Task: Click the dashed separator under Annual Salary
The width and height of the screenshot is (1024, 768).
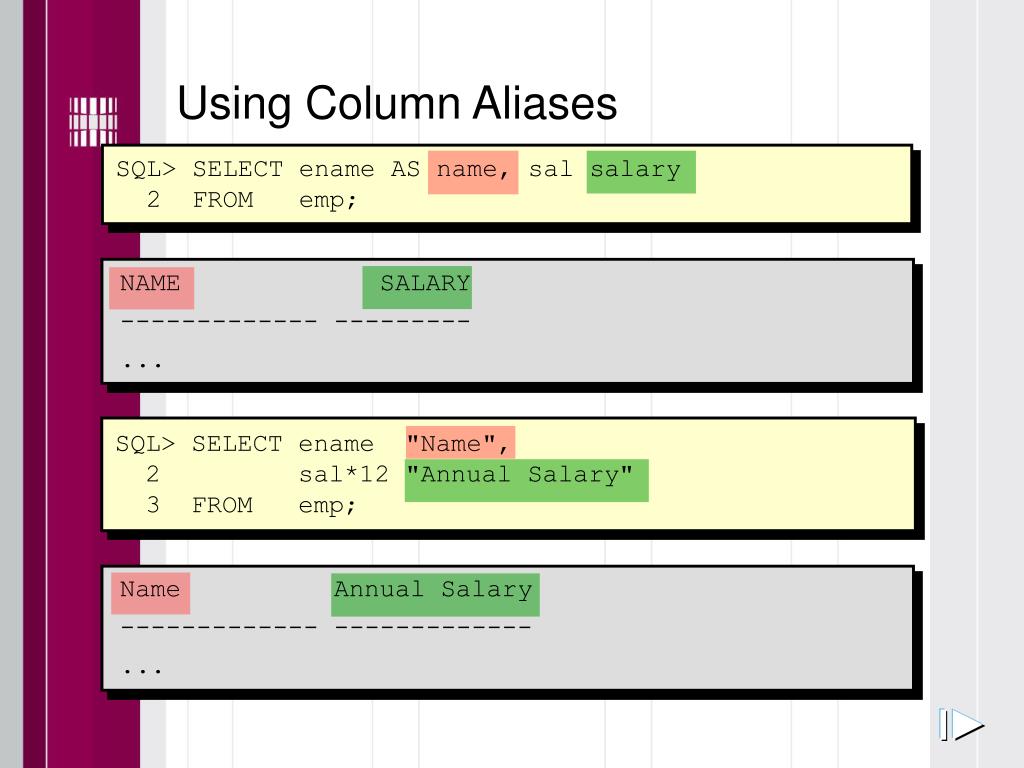Action: click(433, 627)
